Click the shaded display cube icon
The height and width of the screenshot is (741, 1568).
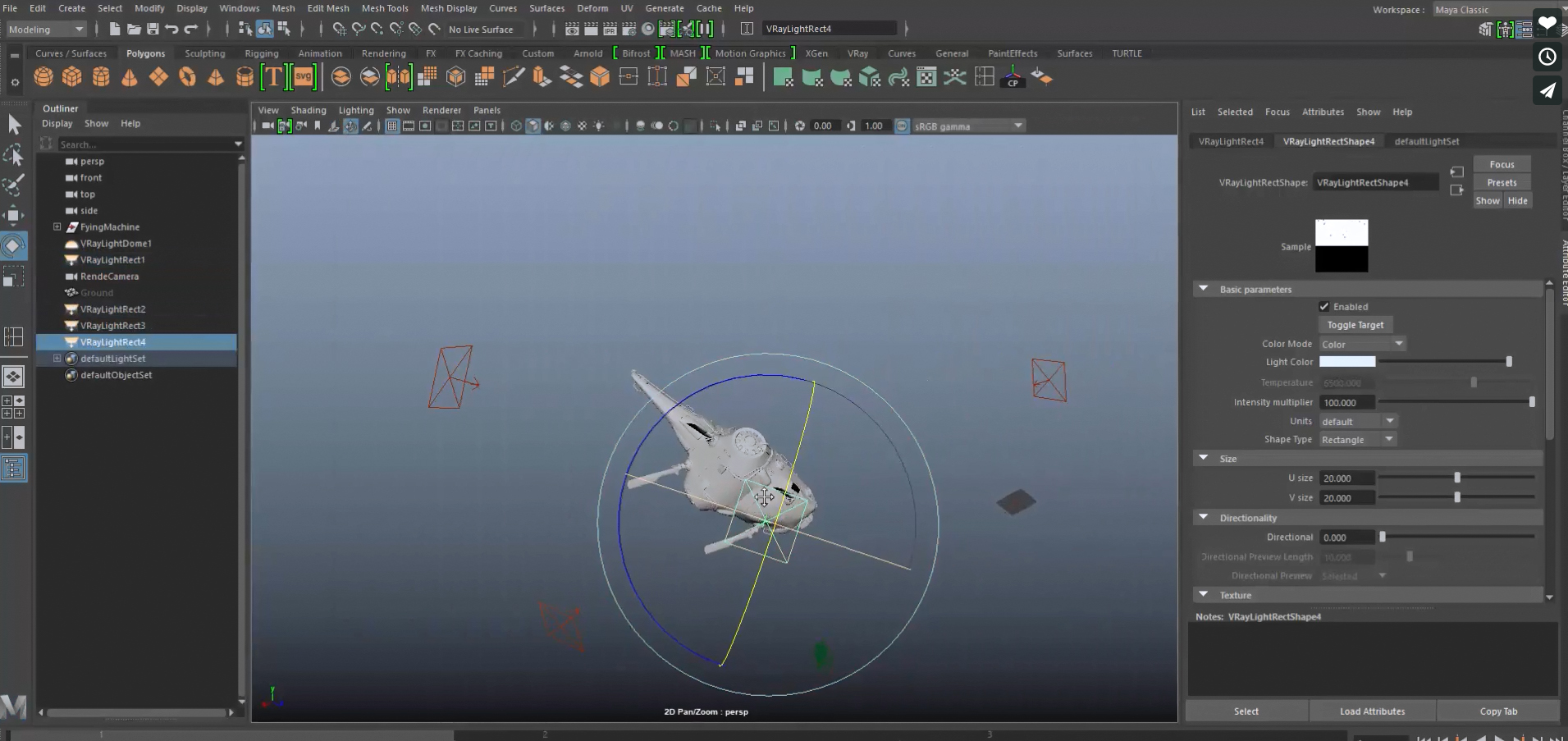(x=533, y=126)
